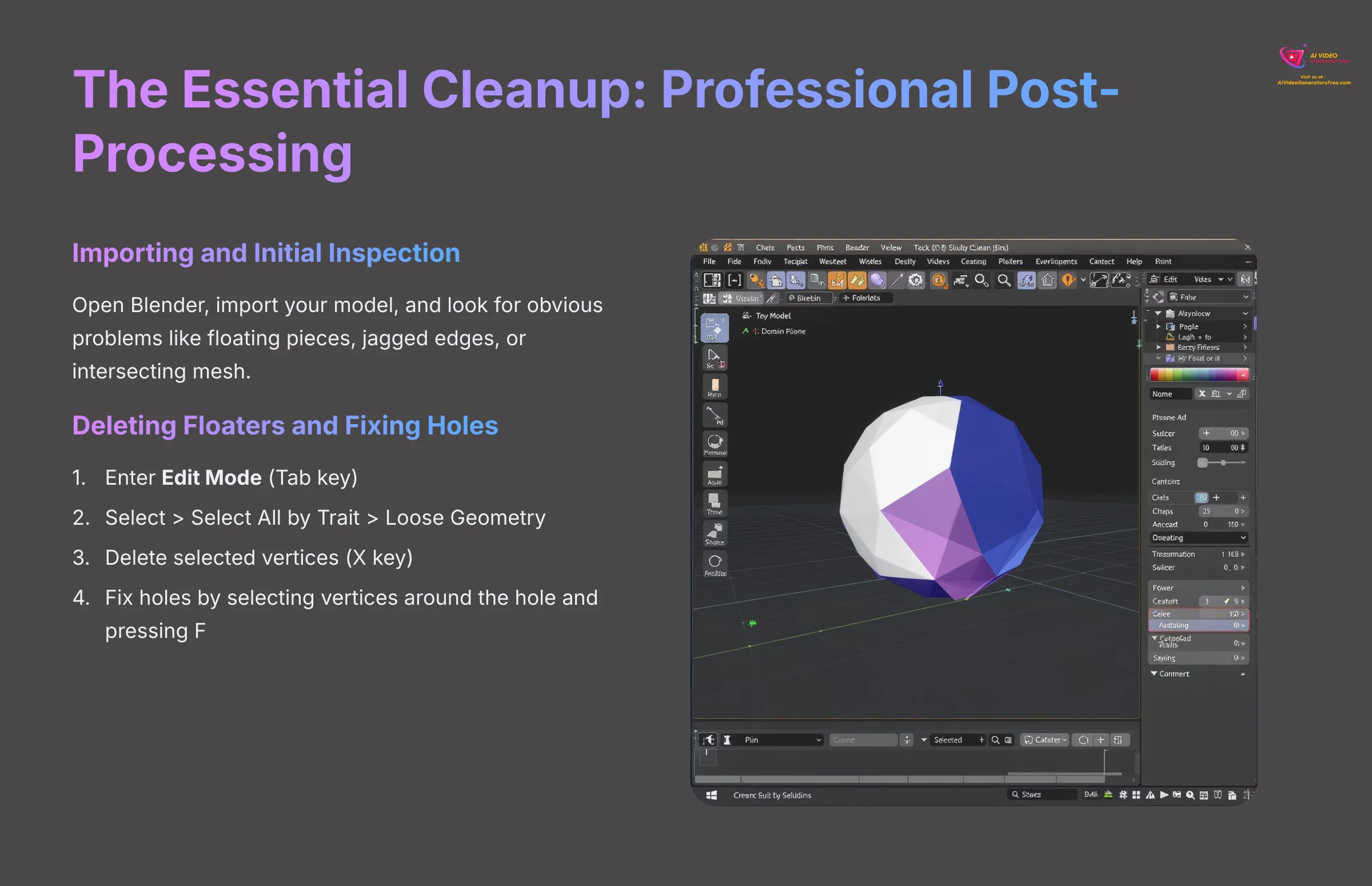This screenshot has width=1372, height=886.
Task: Click the Windows Start button in the taskbar
Action: 712,795
